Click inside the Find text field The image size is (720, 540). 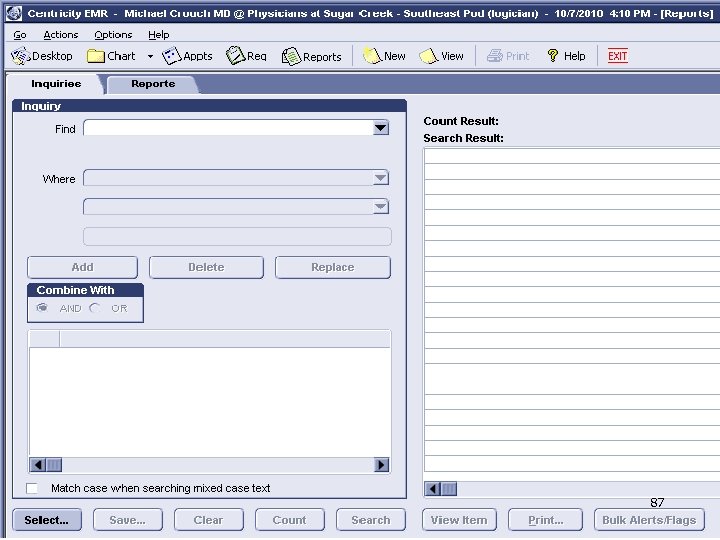(228, 128)
